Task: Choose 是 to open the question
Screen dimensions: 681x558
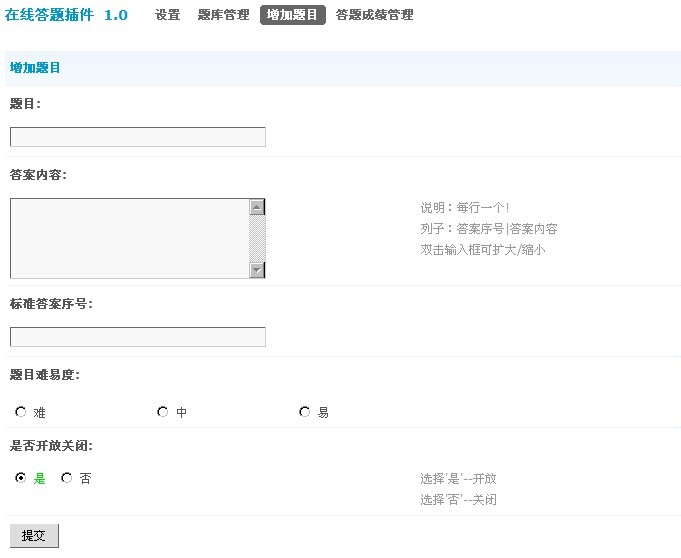Action: tap(21, 478)
